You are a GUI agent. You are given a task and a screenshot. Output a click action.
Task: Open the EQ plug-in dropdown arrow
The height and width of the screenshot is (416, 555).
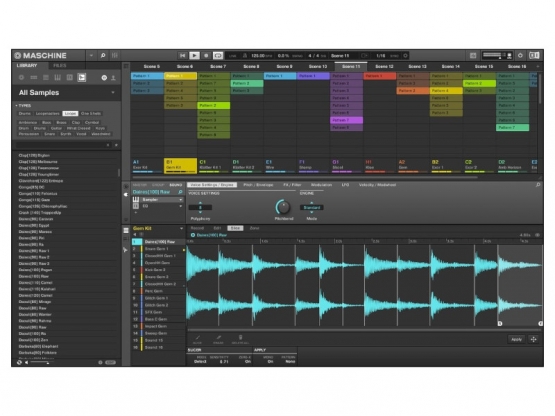coord(181,206)
